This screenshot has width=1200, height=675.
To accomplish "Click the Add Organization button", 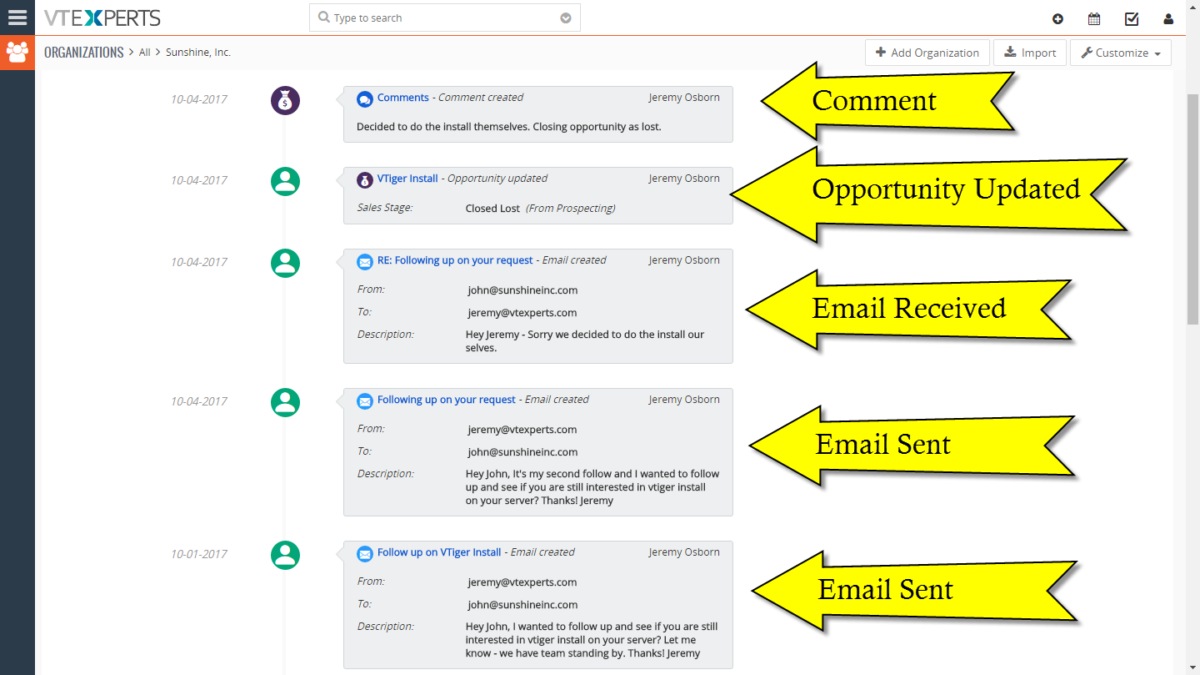I will pyautogui.click(x=927, y=53).
